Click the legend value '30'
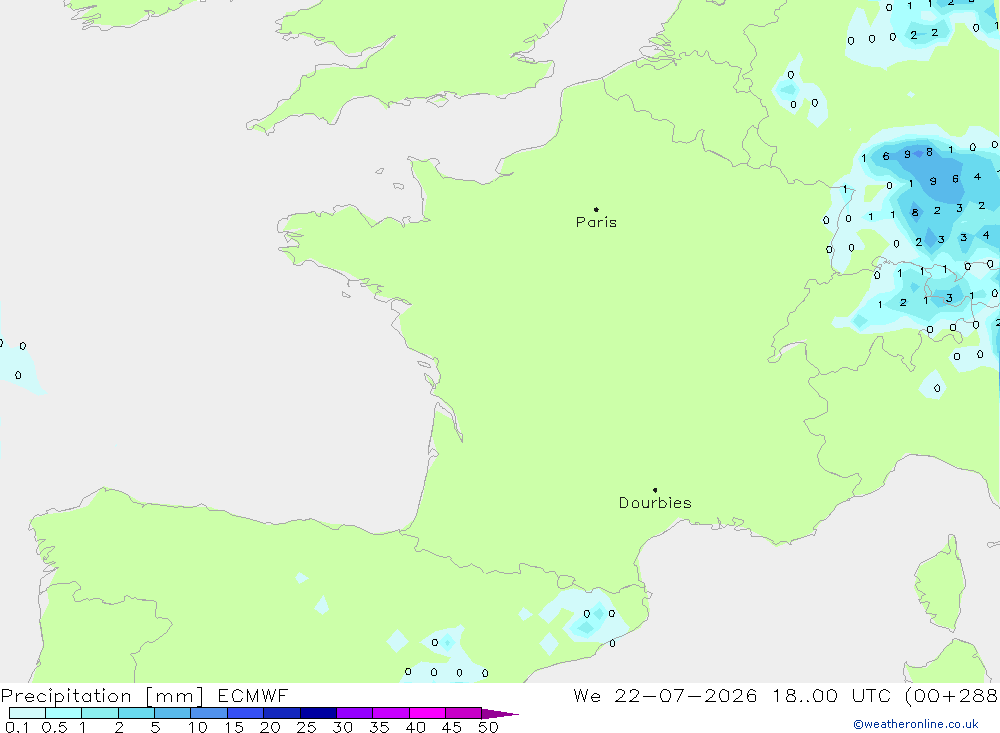 pos(342,727)
